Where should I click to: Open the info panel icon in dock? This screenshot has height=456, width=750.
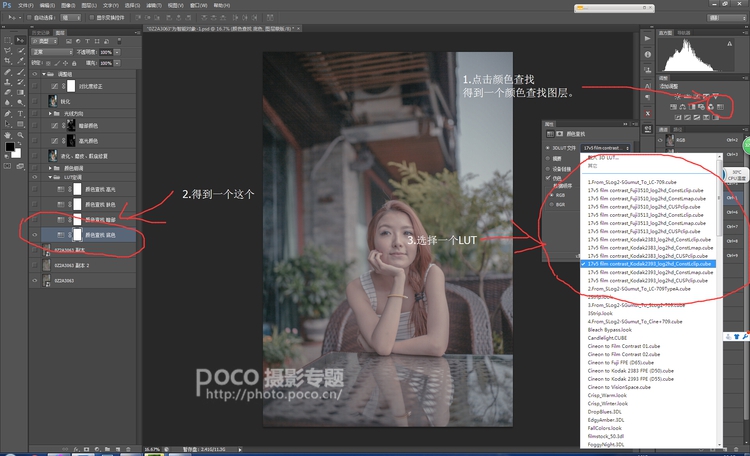click(x=648, y=54)
